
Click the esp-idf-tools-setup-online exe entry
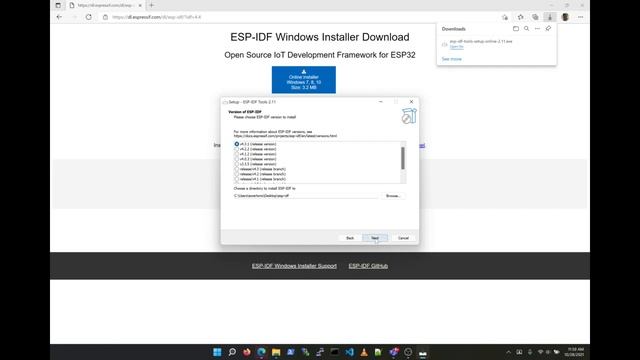coord(480,42)
